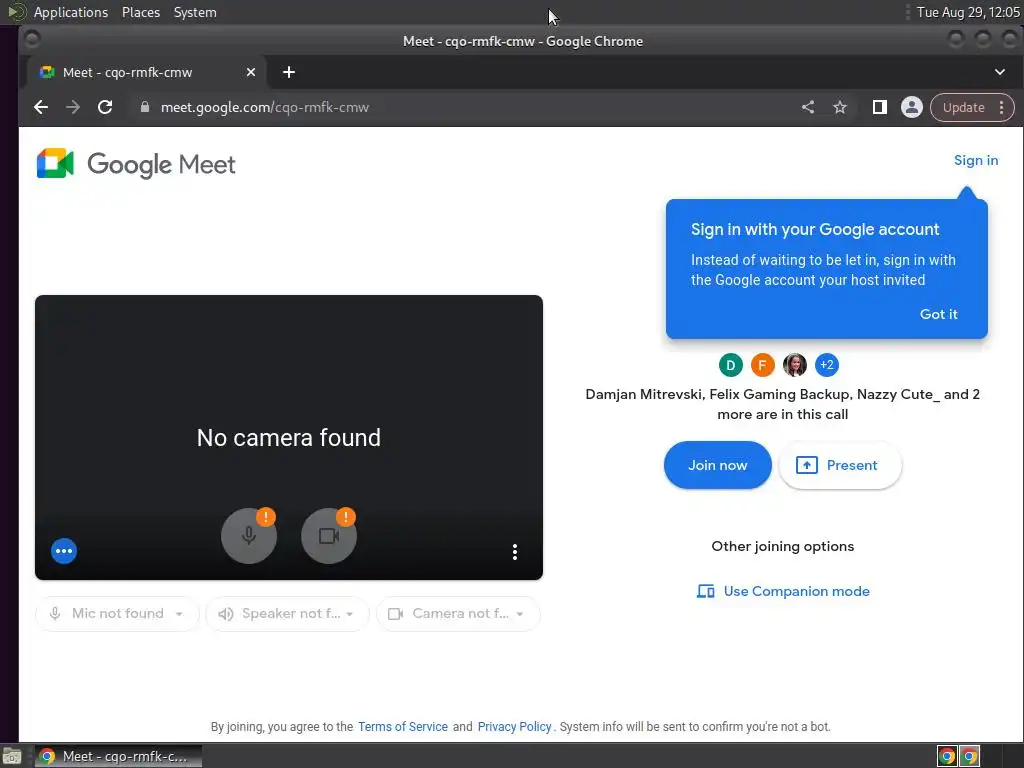
Task: Close the Meet browser tab
Action: coord(251,72)
